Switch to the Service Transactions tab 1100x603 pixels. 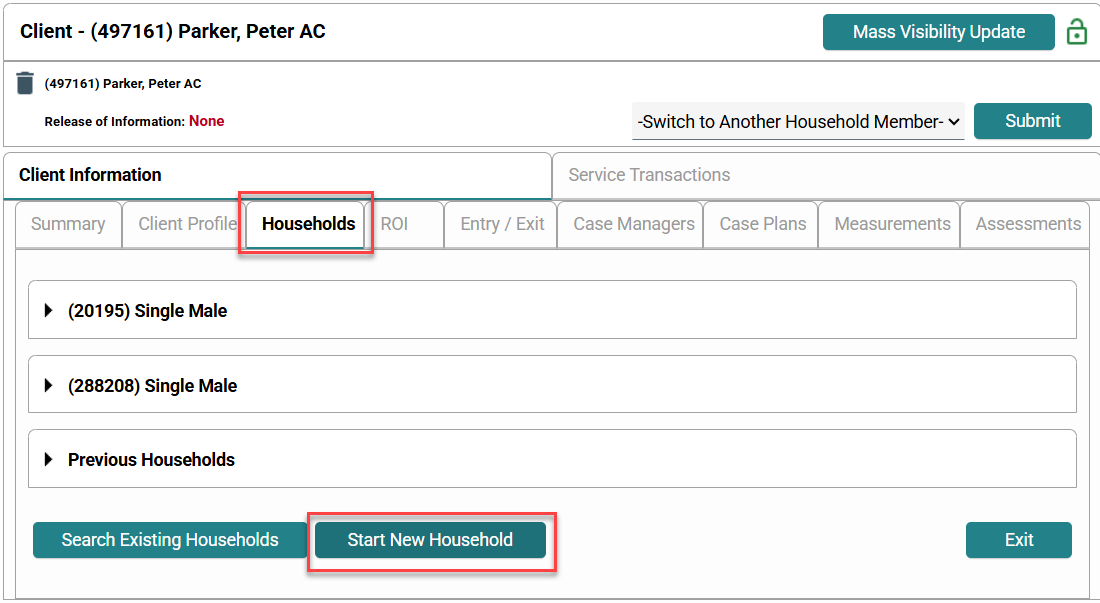(x=649, y=175)
